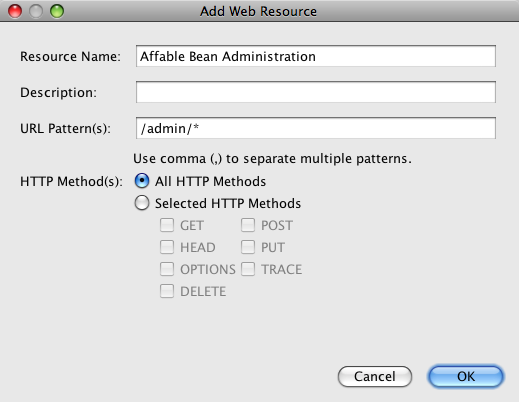519x402 pixels.
Task: Close the window with the red button
Action: tap(15, 11)
